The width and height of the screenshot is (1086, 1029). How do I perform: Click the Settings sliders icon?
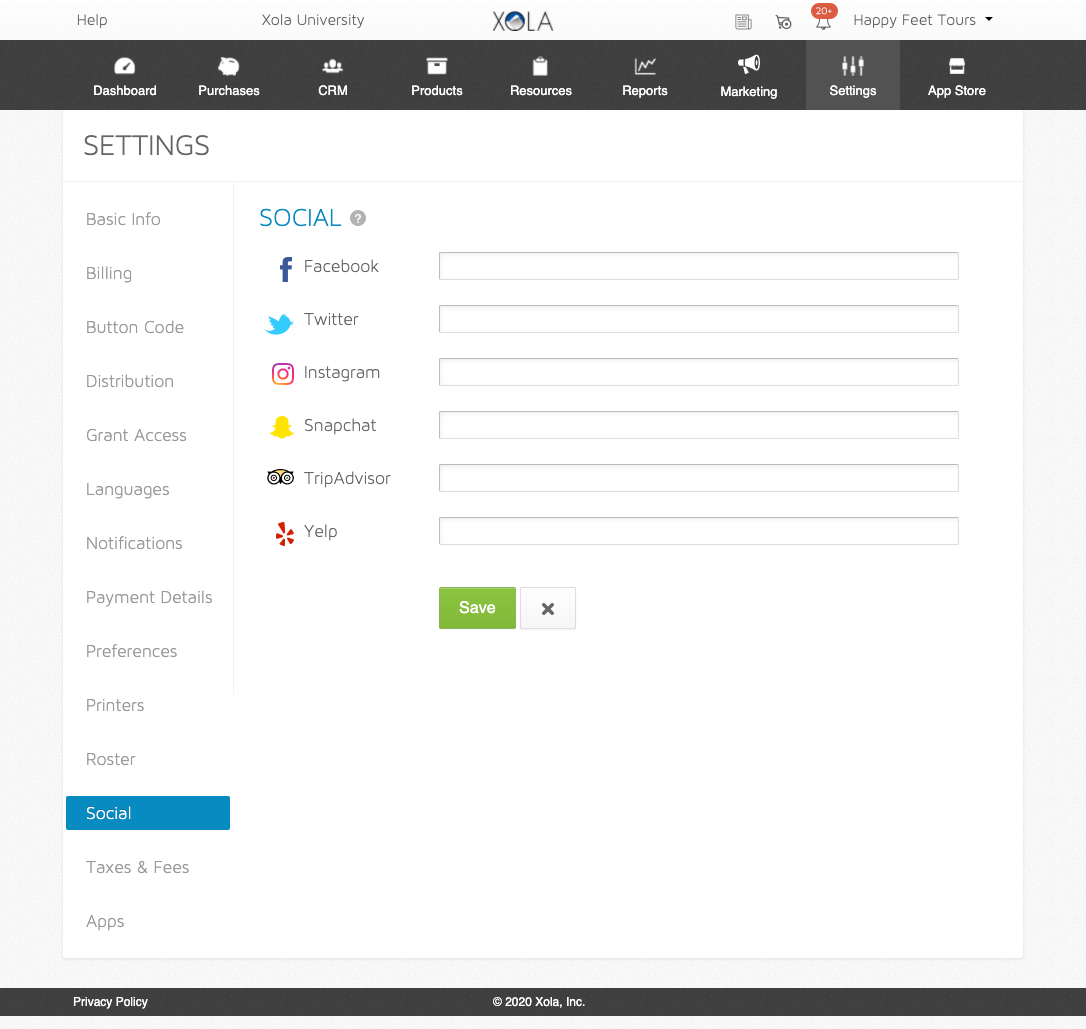[853, 66]
